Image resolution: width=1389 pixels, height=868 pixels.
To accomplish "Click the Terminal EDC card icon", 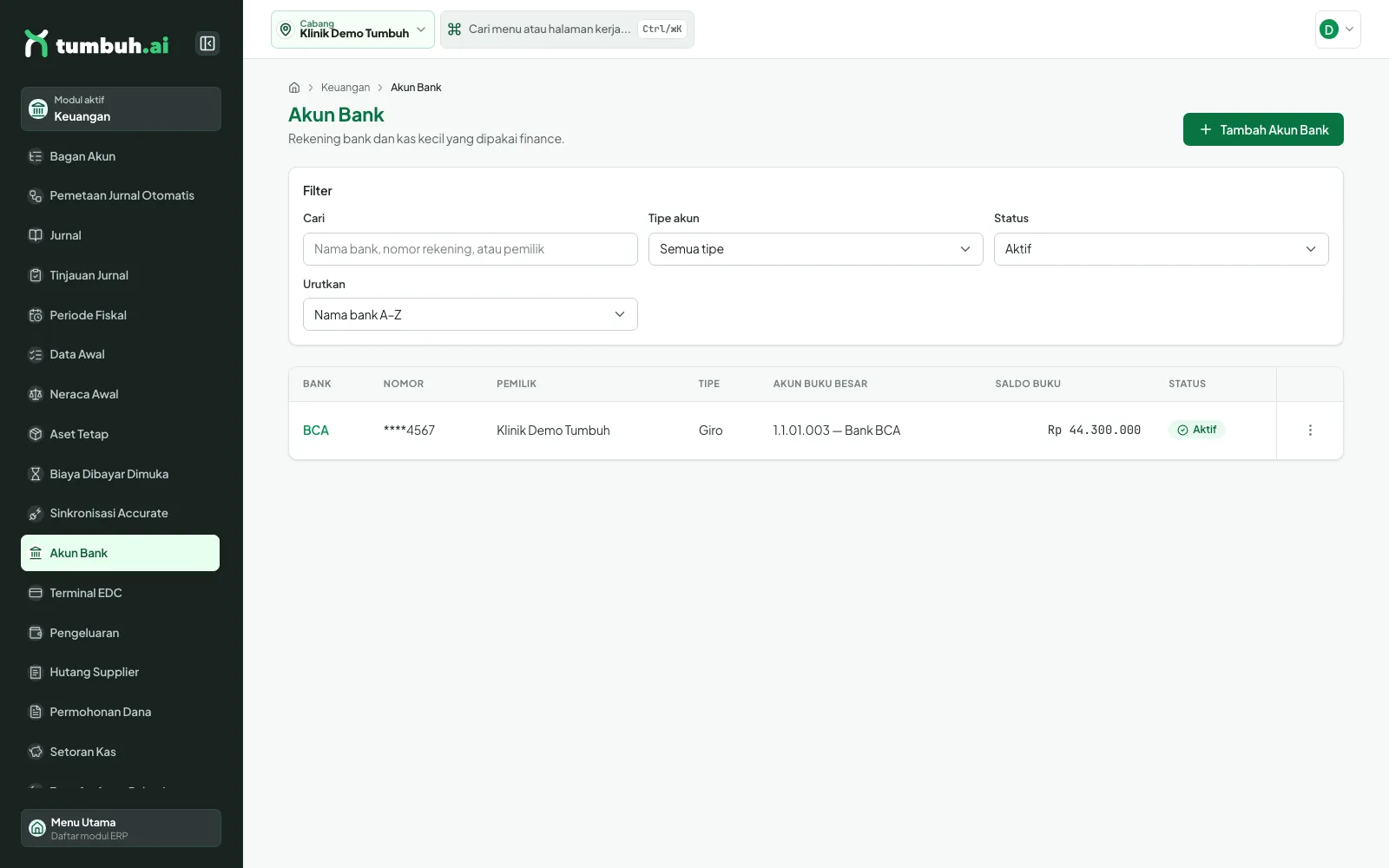I will 36,593.
